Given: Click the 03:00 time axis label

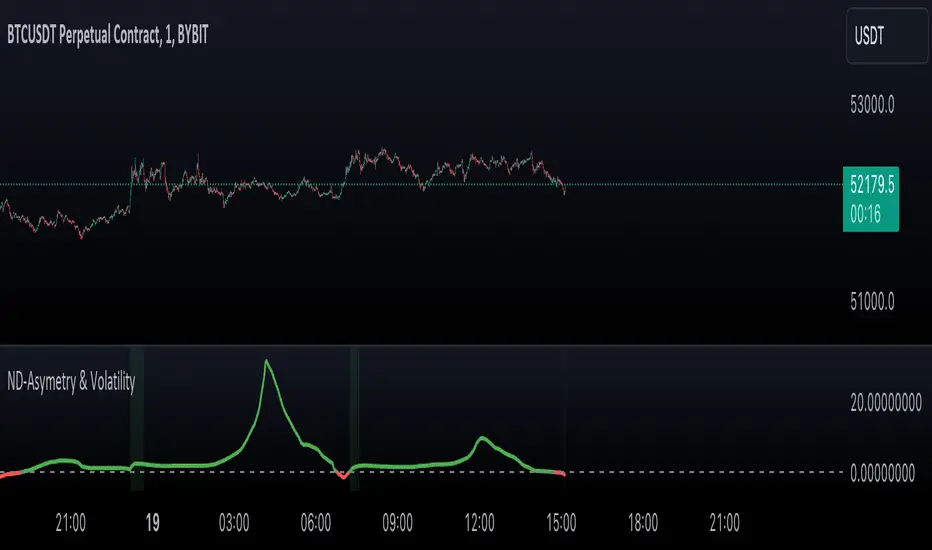Looking at the screenshot, I should [x=234, y=523].
